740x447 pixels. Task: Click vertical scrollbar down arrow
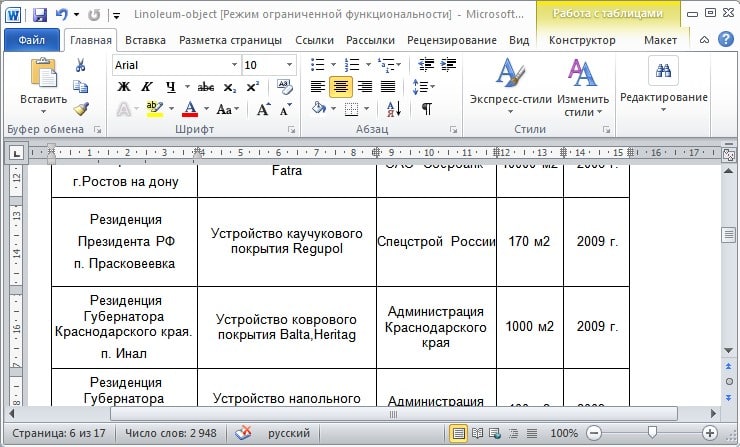click(x=728, y=351)
